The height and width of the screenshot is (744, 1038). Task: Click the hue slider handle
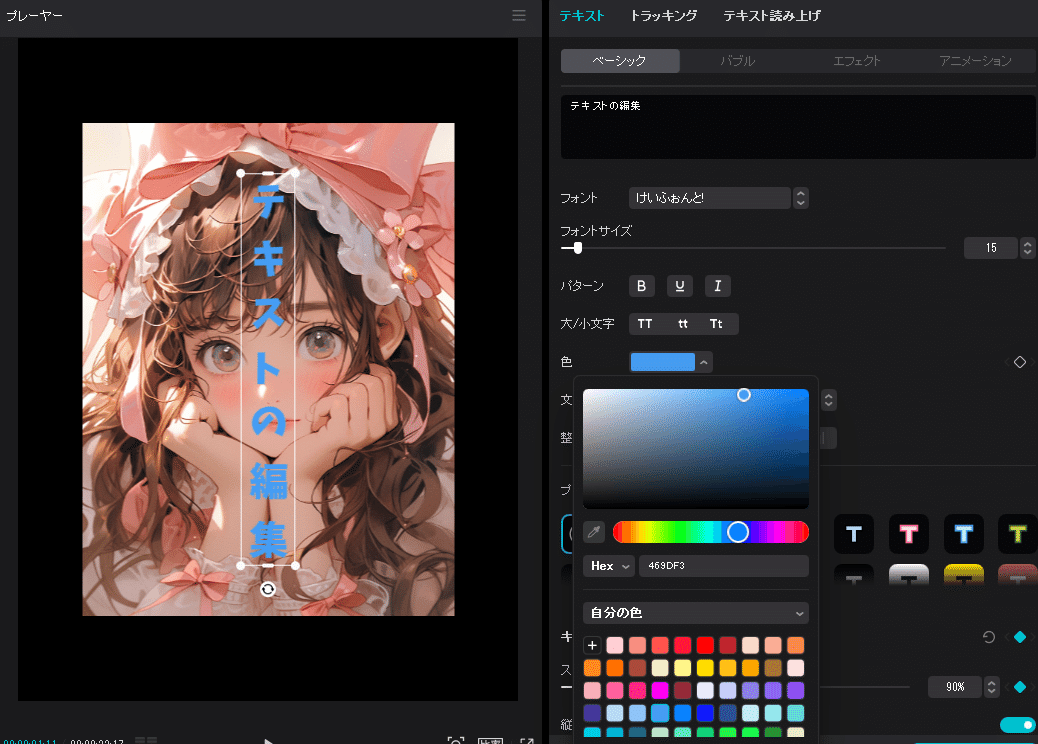(737, 532)
